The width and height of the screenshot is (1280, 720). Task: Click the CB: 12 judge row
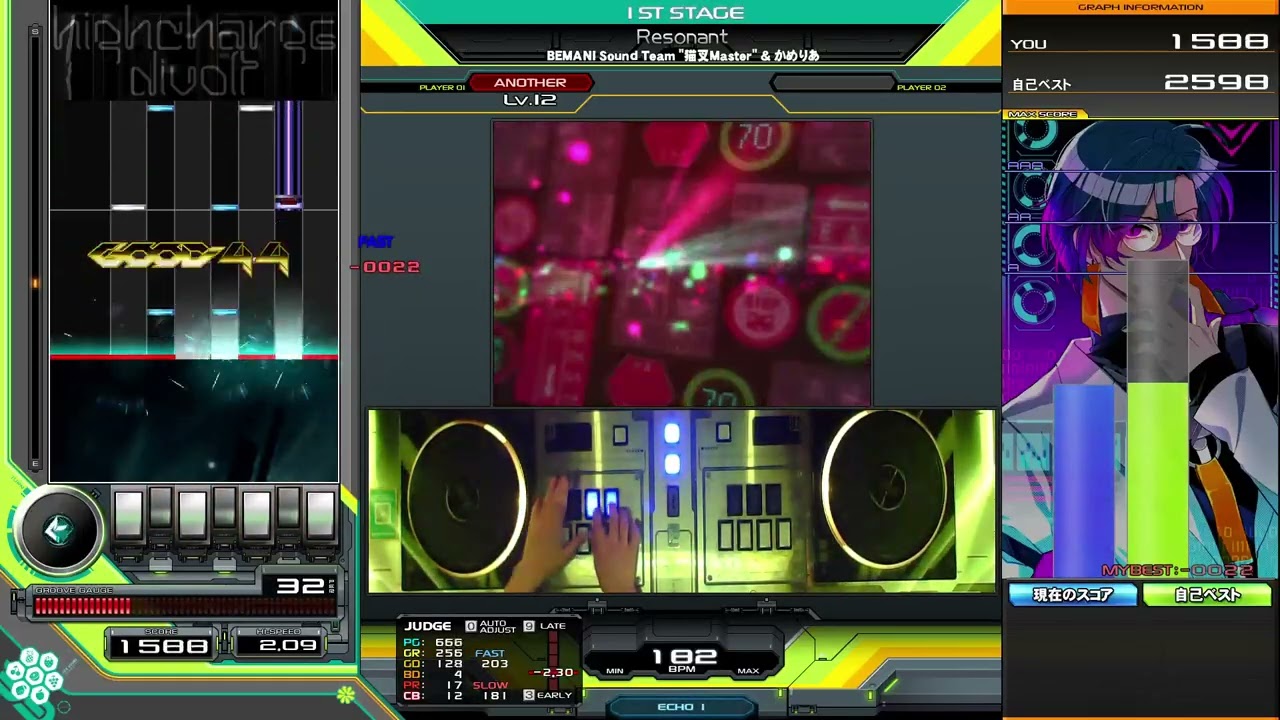tap(433, 695)
